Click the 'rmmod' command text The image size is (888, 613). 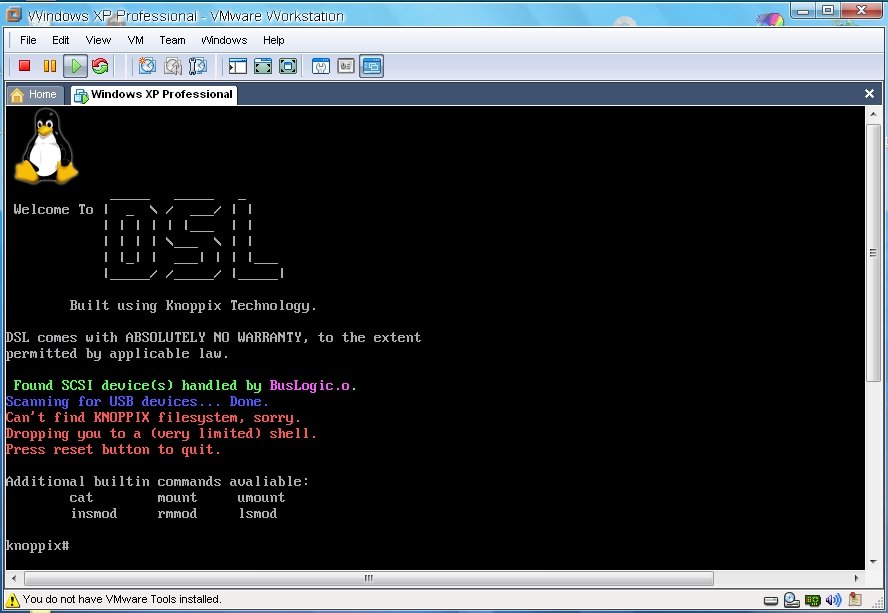(x=177, y=514)
